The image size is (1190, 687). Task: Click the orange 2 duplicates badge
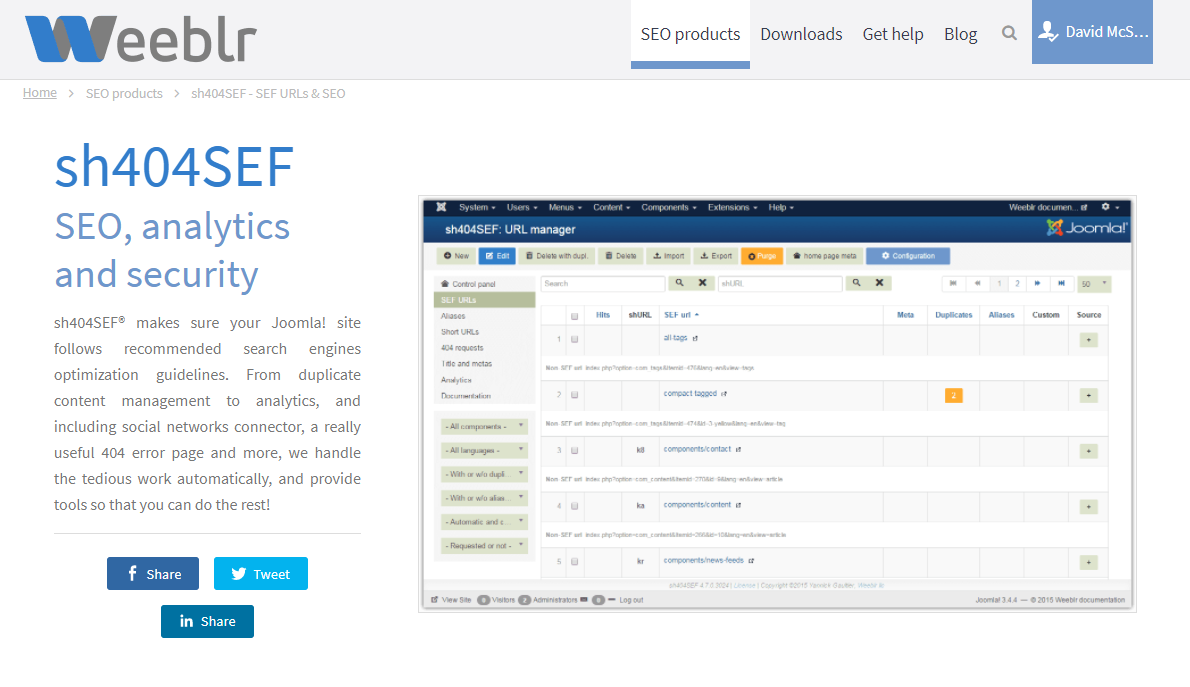pos(953,395)
